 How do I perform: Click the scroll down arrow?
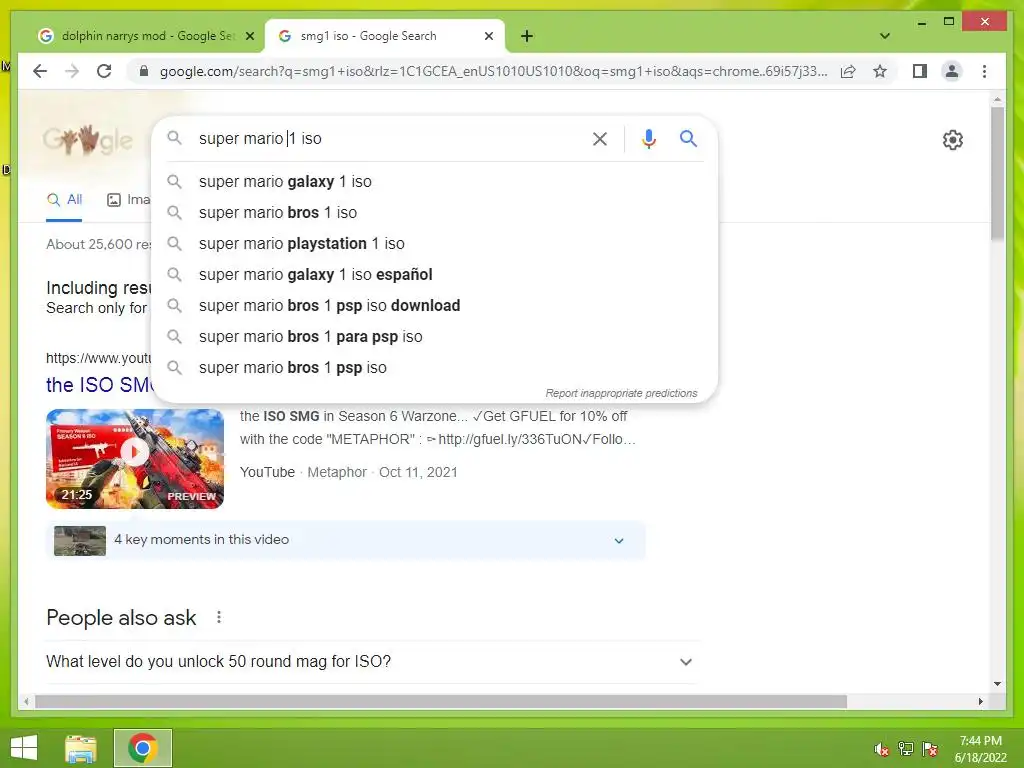(997, 684)
